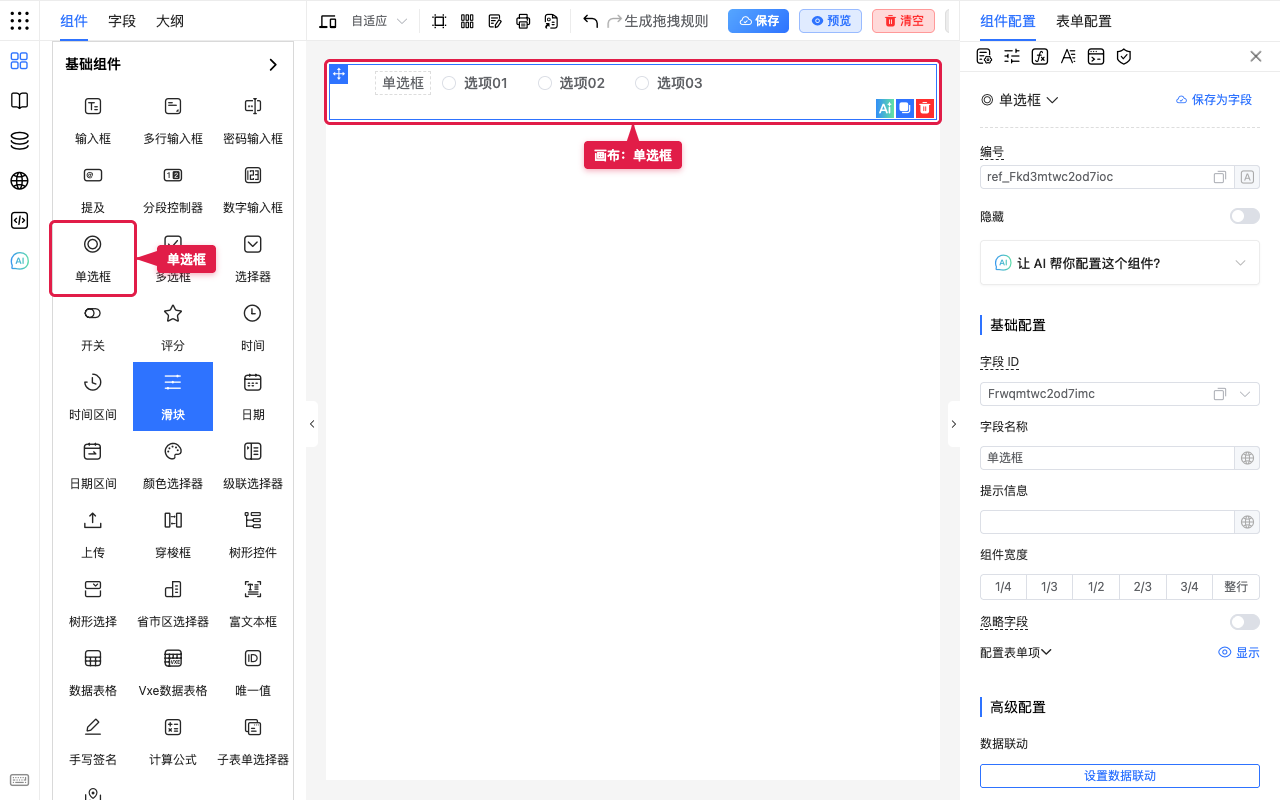Add the 手写签名 component
Image resolution: width=1280 pixels, height=800 pixels.
(x=93, y=741)
